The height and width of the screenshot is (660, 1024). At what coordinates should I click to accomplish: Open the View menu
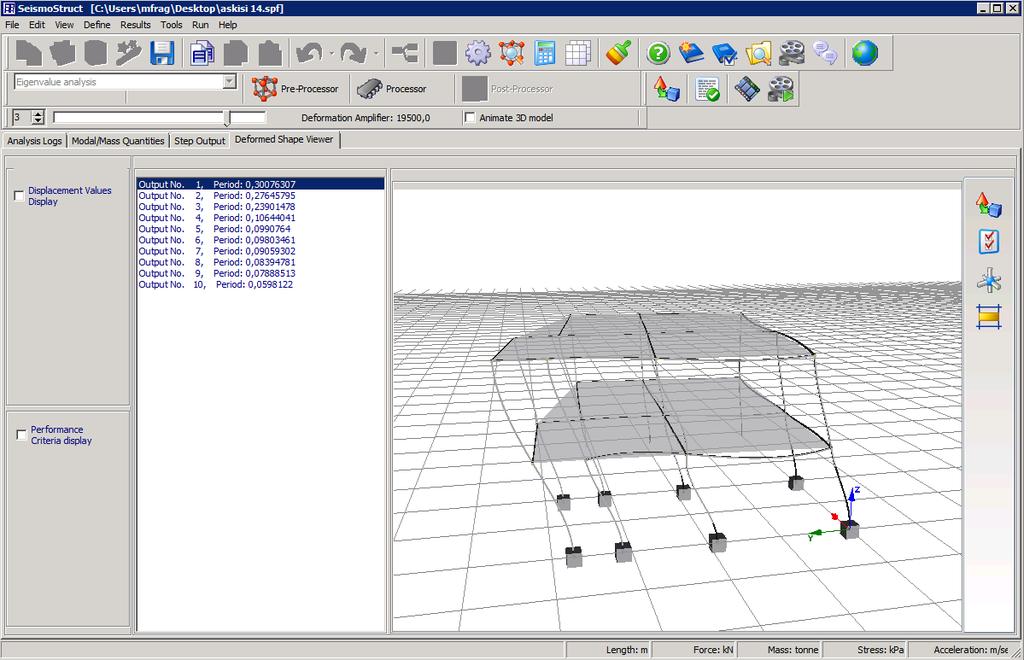64,25
